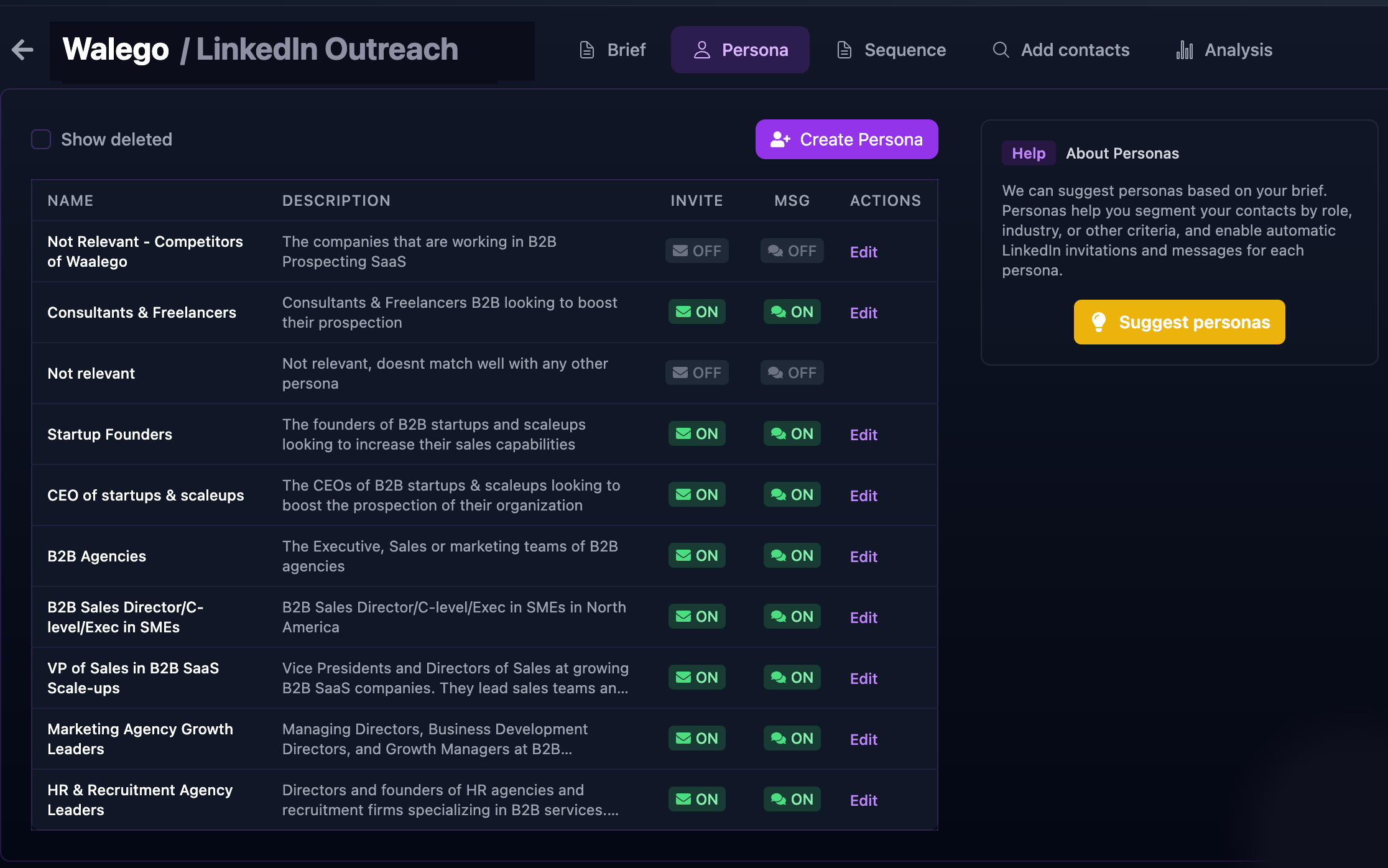Disable messages for Startup Founders
The height and width of the screenshot is (868, 1388).
point(792,434)
